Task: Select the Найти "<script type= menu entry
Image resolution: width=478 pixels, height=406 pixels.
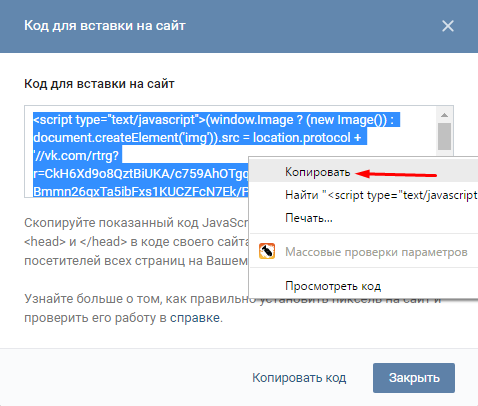Action: pos(364,195)
